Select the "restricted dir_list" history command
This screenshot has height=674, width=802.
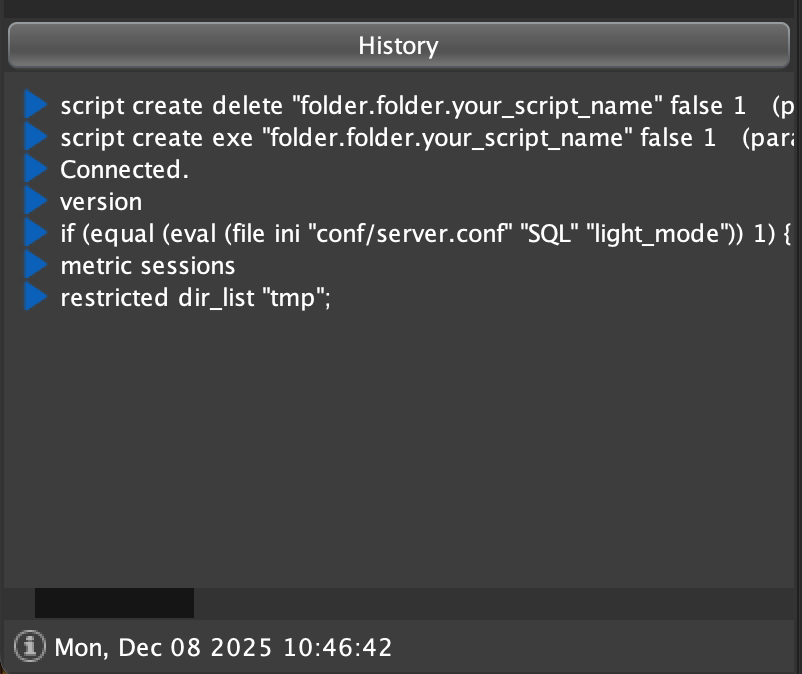(x=195, y=298)
